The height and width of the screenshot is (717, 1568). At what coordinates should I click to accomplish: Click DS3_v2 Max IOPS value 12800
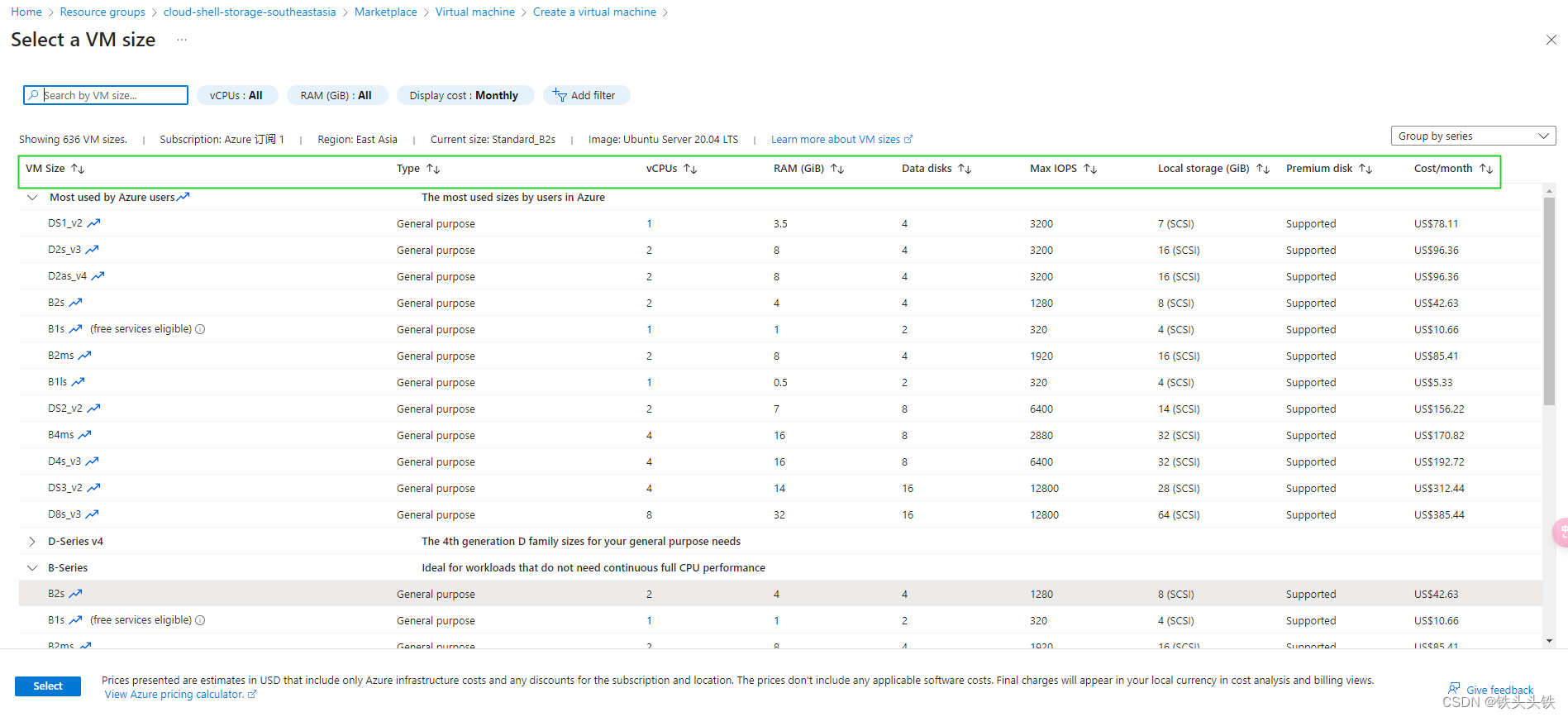[1044, 488]
